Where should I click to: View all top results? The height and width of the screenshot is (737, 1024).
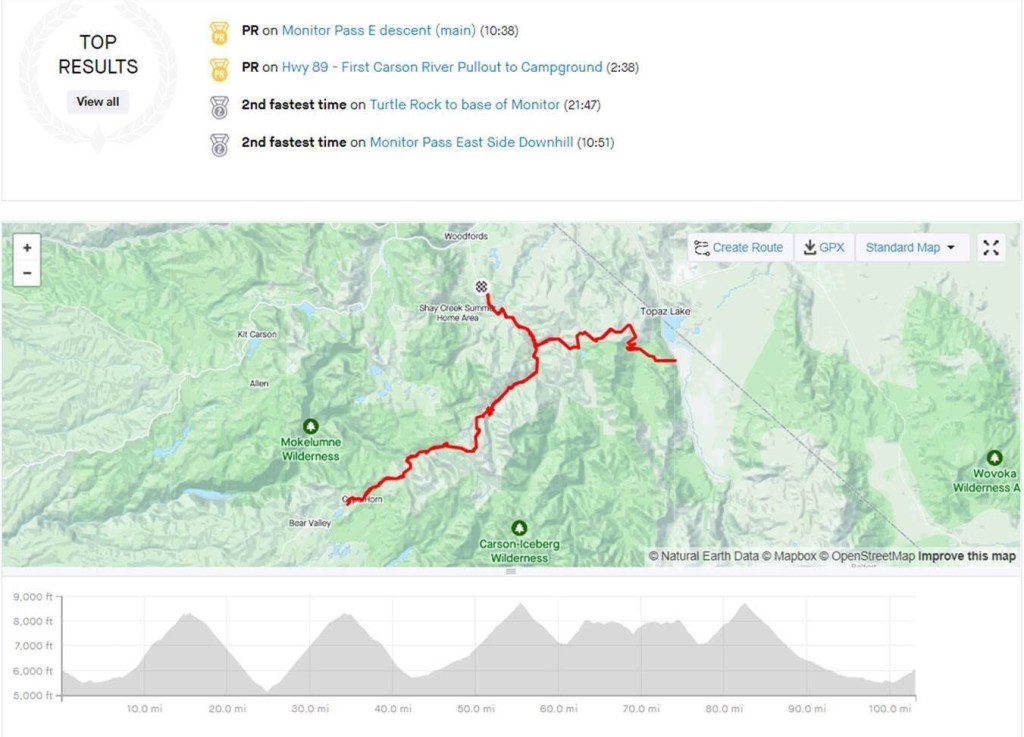pyautogui.click(x=98, y=102)
